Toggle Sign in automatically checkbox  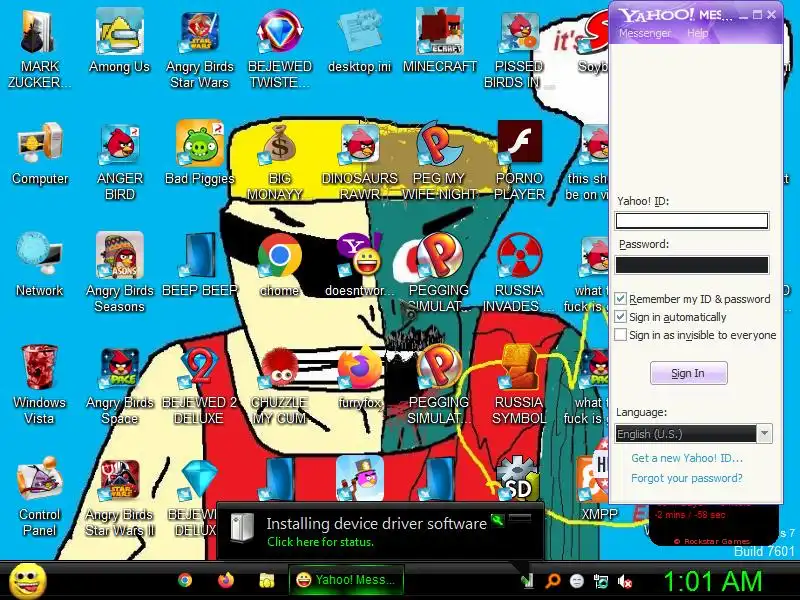tap(620, 317)
